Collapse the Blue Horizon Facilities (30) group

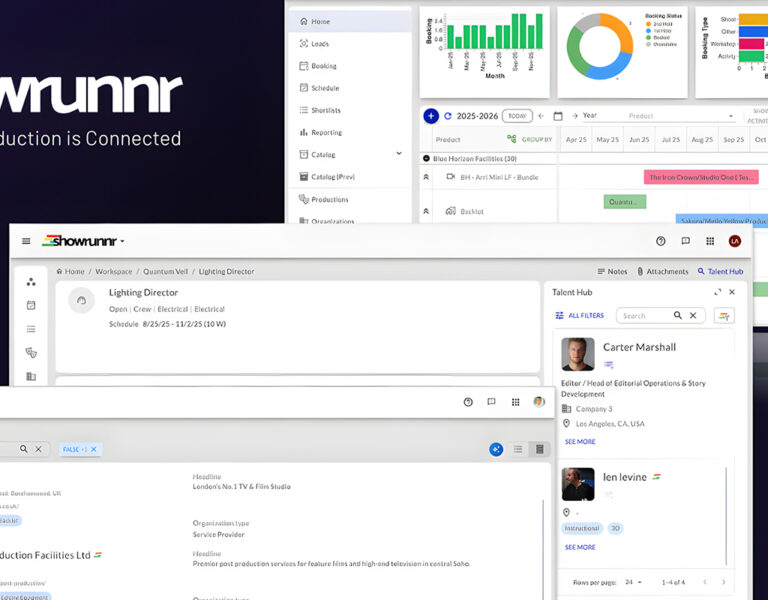pyautogui.click(x=426, y=159)
